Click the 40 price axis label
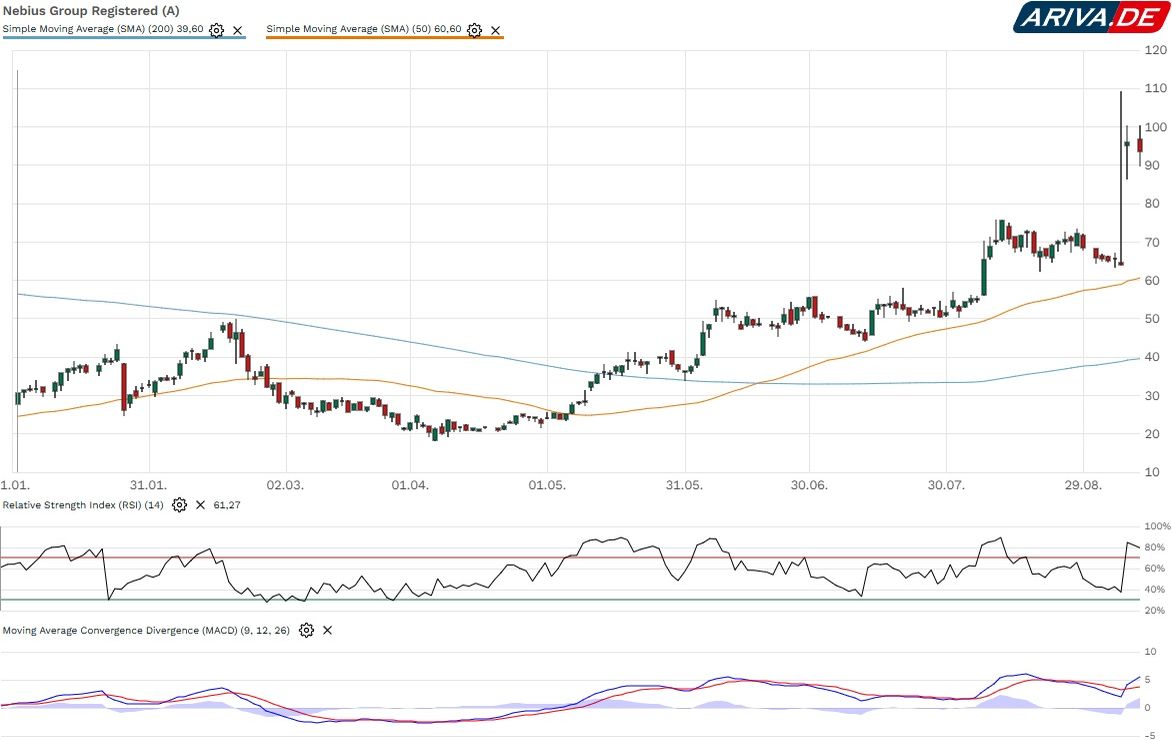 pyautogui.click(x=1152, y=357)
